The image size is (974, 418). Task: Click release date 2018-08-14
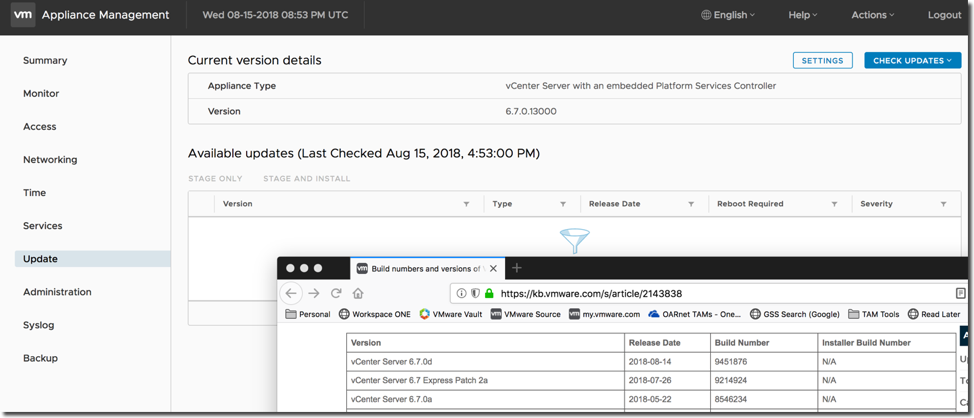pyautogui.click(x=650, y=361)
